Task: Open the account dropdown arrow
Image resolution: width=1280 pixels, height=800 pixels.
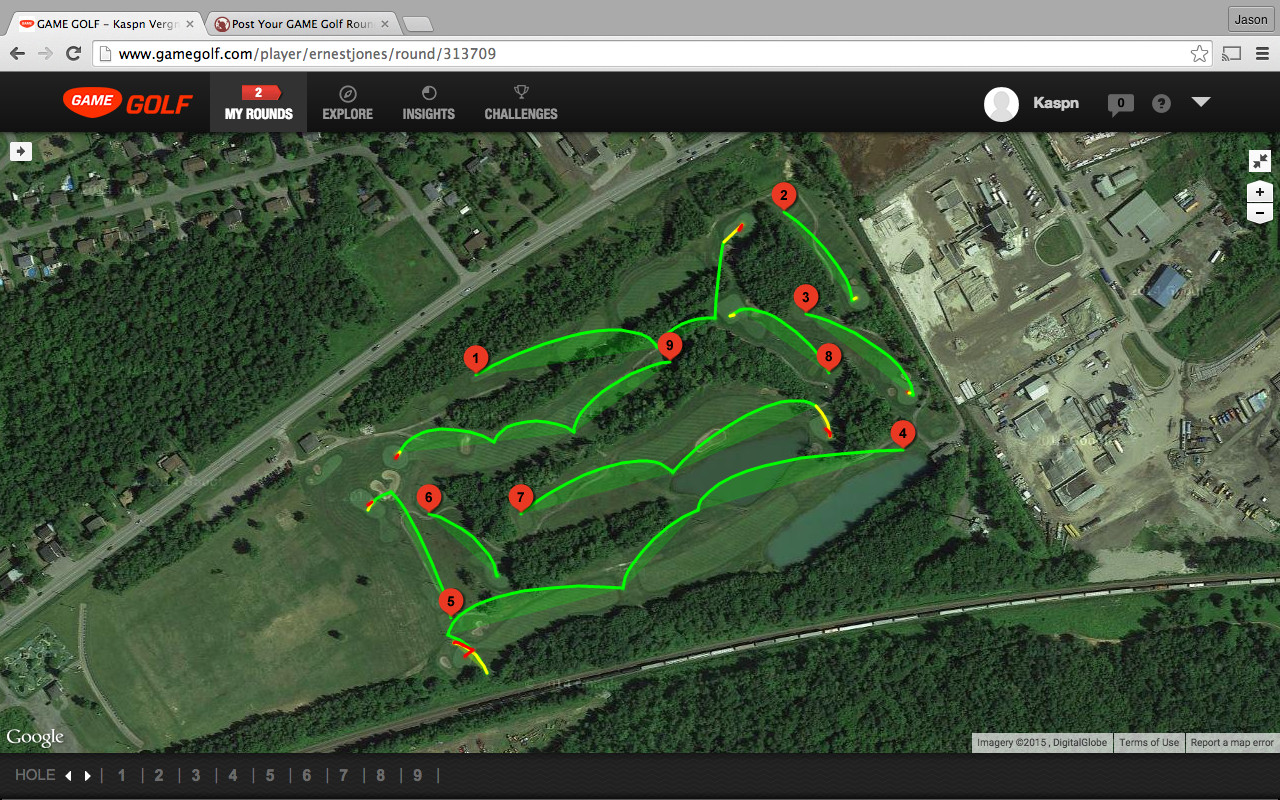Action: [1201, 102]
